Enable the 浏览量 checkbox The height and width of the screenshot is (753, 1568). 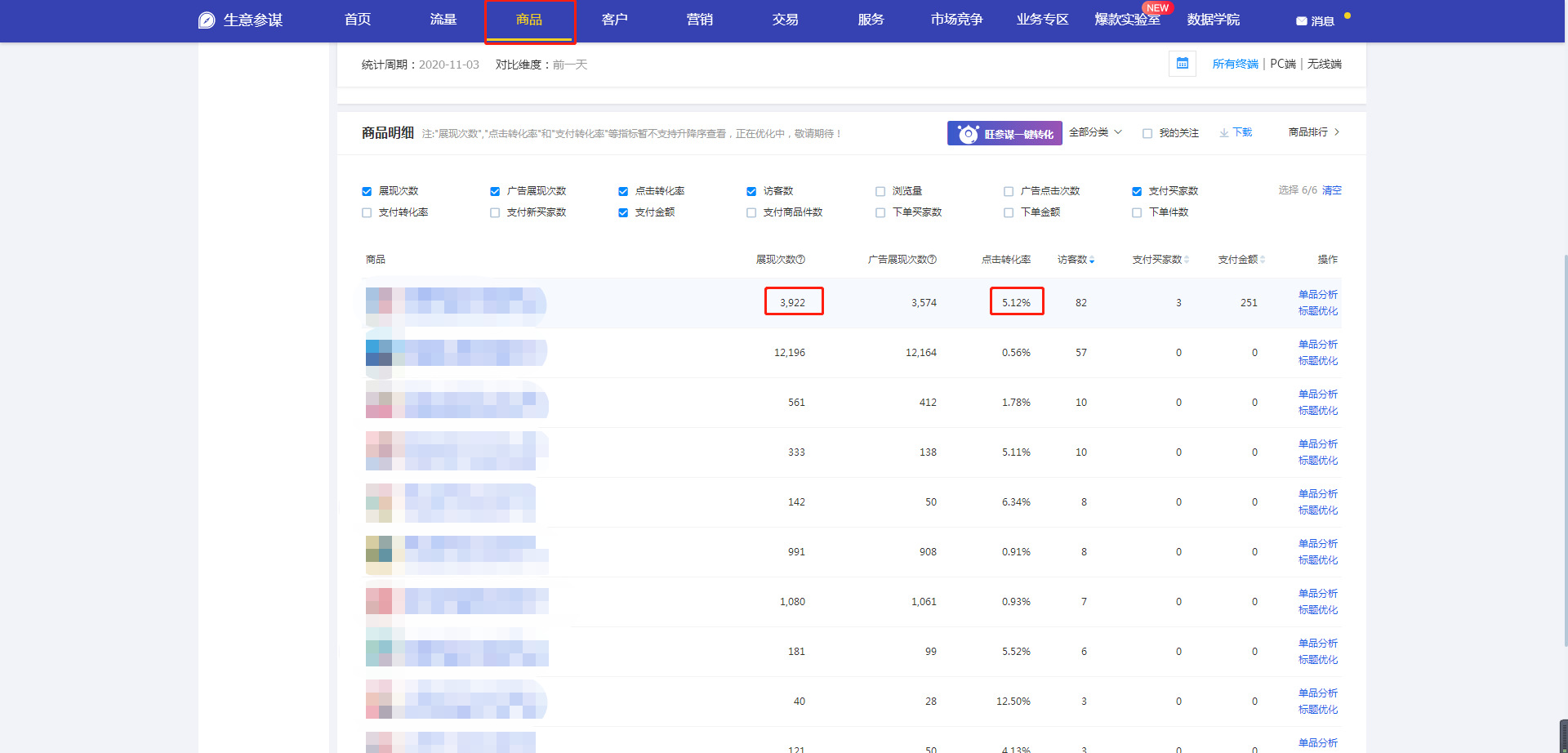click(880, 191)
